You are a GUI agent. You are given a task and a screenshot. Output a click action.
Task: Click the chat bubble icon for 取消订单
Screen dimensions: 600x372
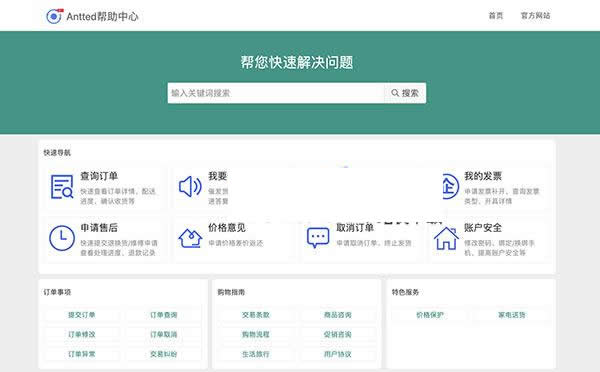tap(318, 238)
